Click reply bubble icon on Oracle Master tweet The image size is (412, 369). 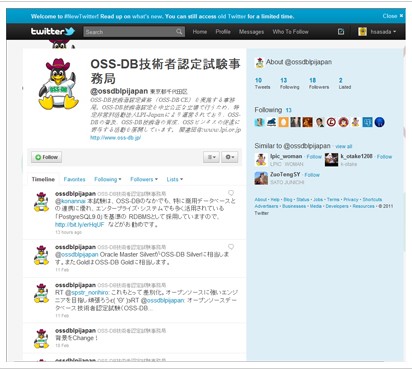[x=231, y=247]
